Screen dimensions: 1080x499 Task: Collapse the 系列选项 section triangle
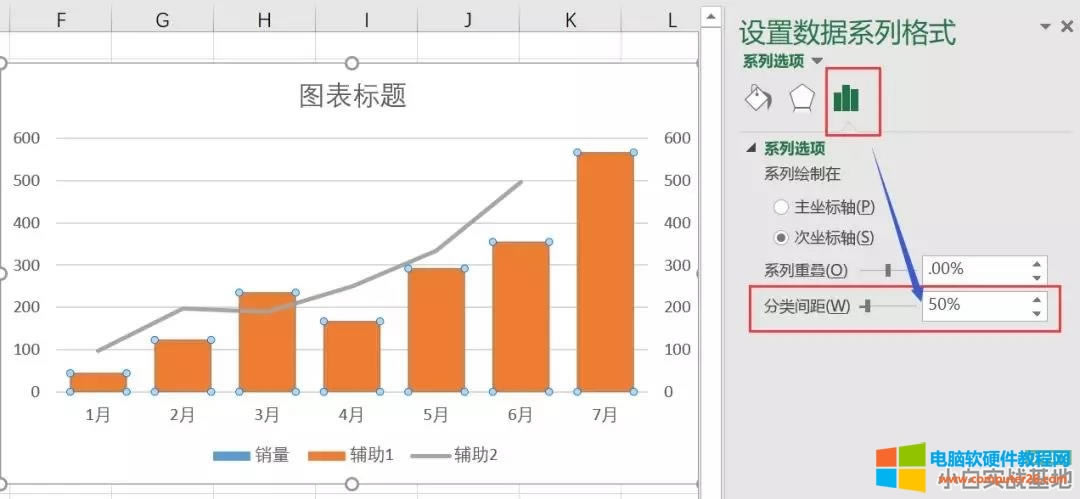pos(751,147)
